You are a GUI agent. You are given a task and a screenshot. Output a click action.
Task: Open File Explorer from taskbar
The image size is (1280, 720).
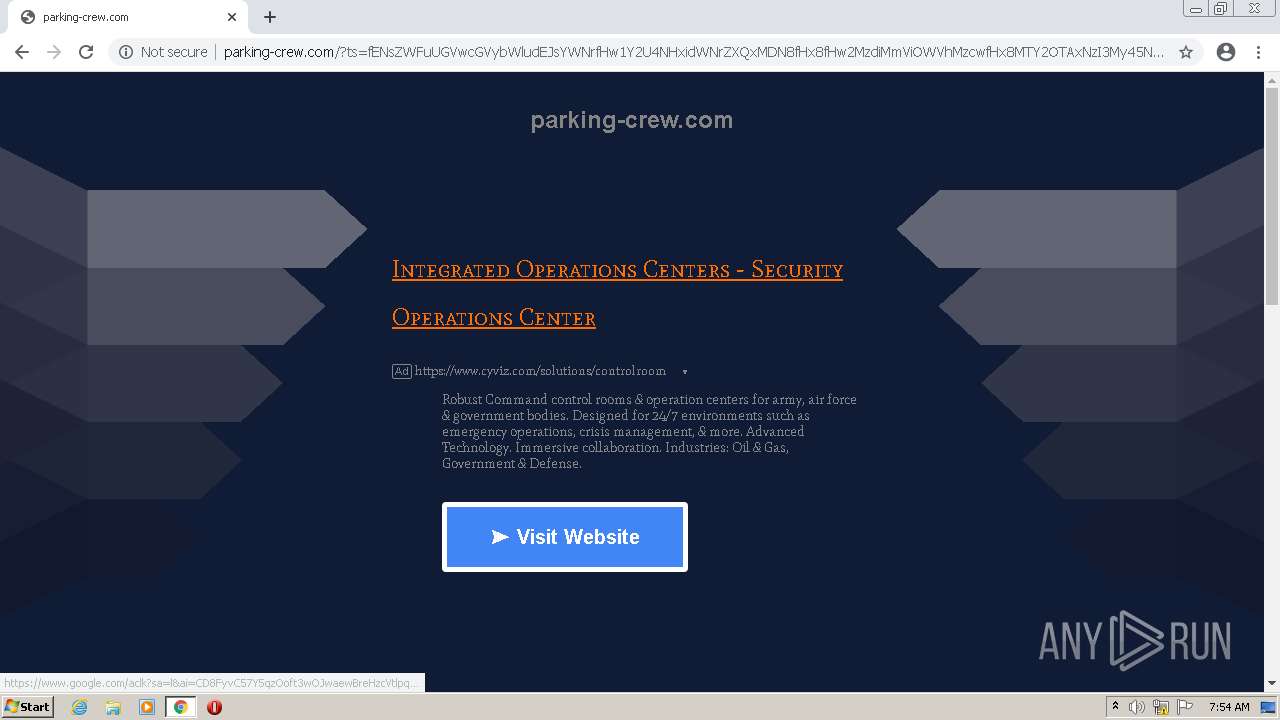pos(113,707)
